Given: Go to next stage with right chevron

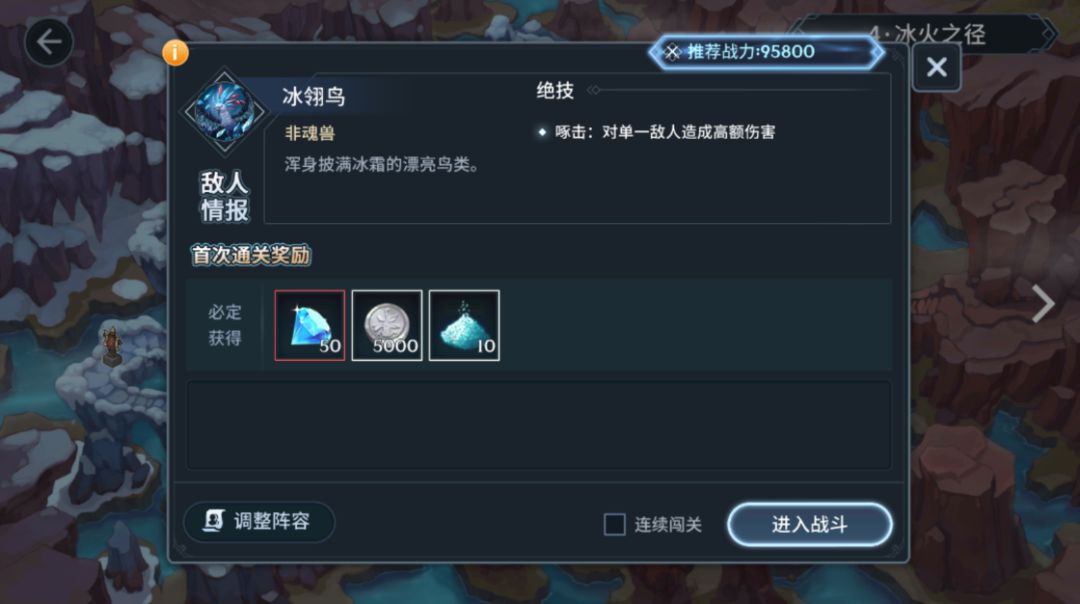Looking at the screenshot, I should point(1043,304).
